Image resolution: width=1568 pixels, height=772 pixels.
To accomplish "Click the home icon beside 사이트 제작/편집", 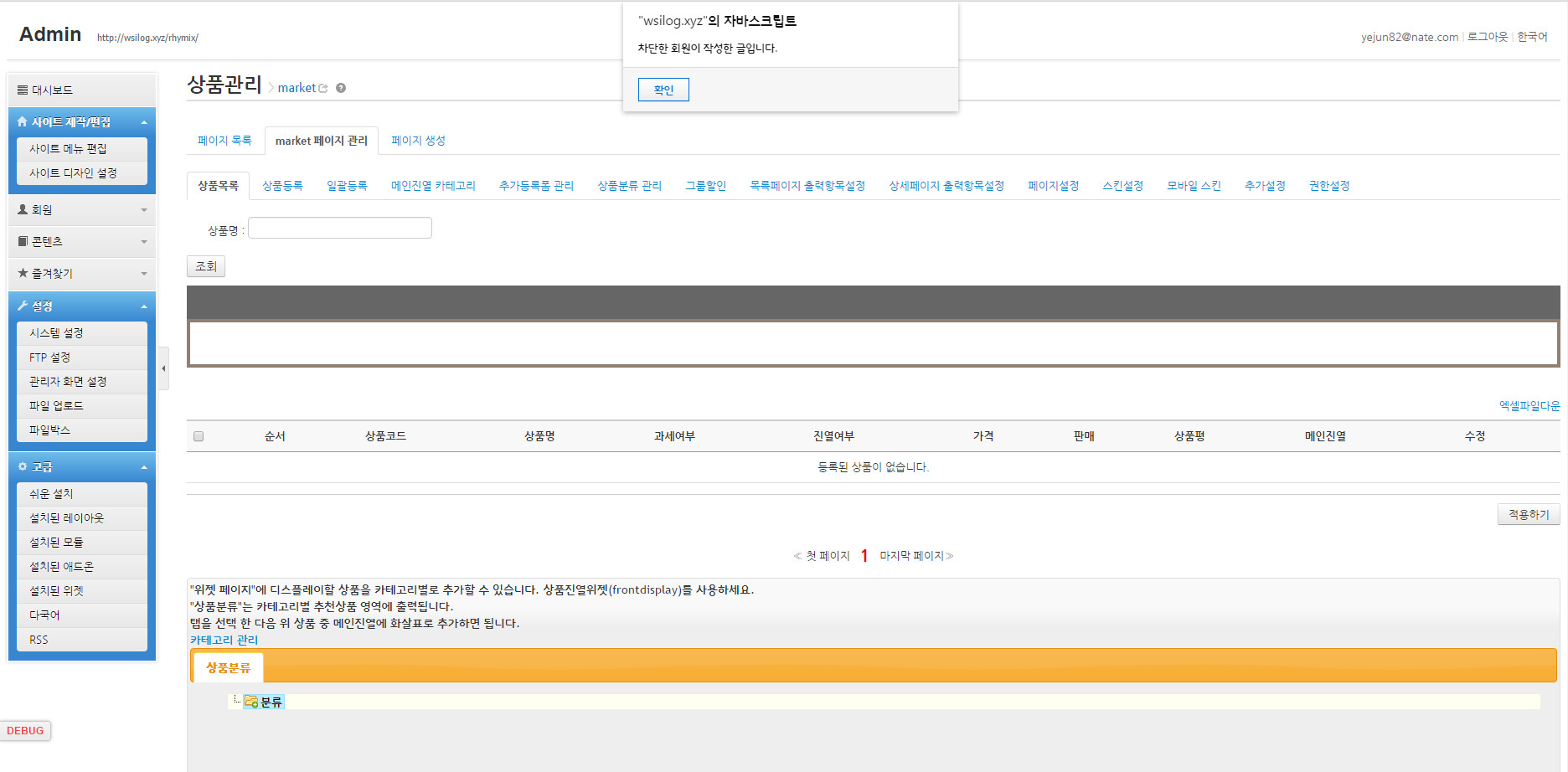I will (23, 122).
